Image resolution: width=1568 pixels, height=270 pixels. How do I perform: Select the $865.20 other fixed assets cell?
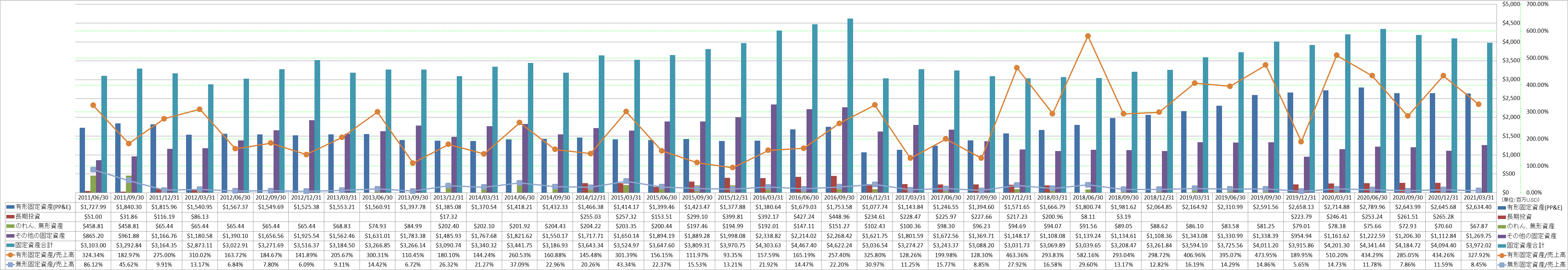coord(94,236)
